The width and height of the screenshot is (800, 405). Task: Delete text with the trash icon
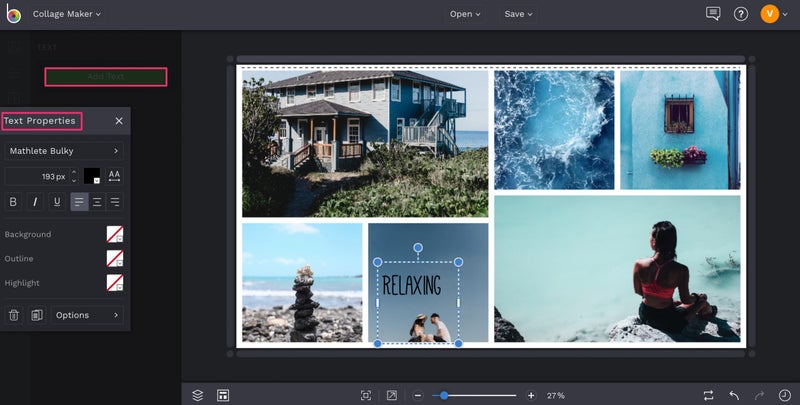14,315
